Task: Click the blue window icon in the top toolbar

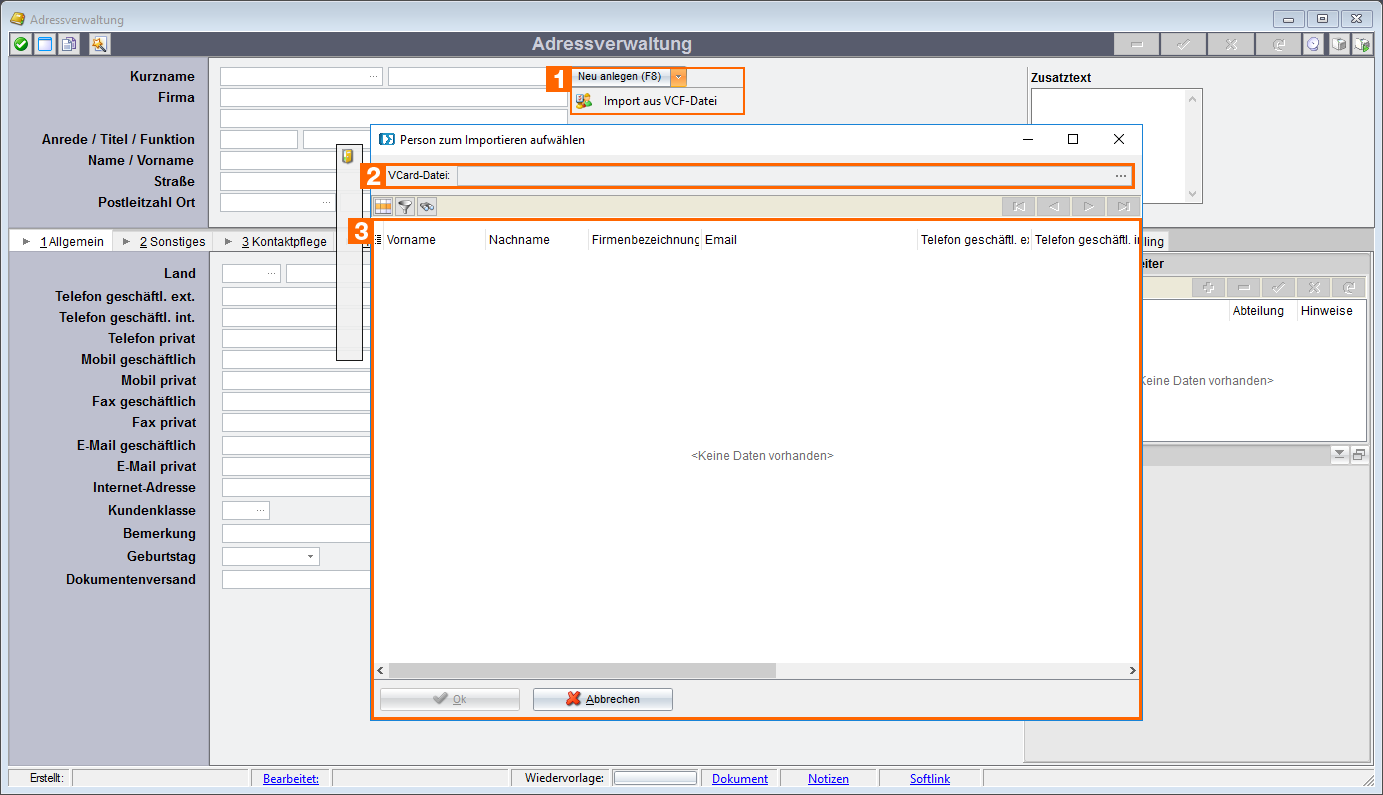Action: click(44, 44)
